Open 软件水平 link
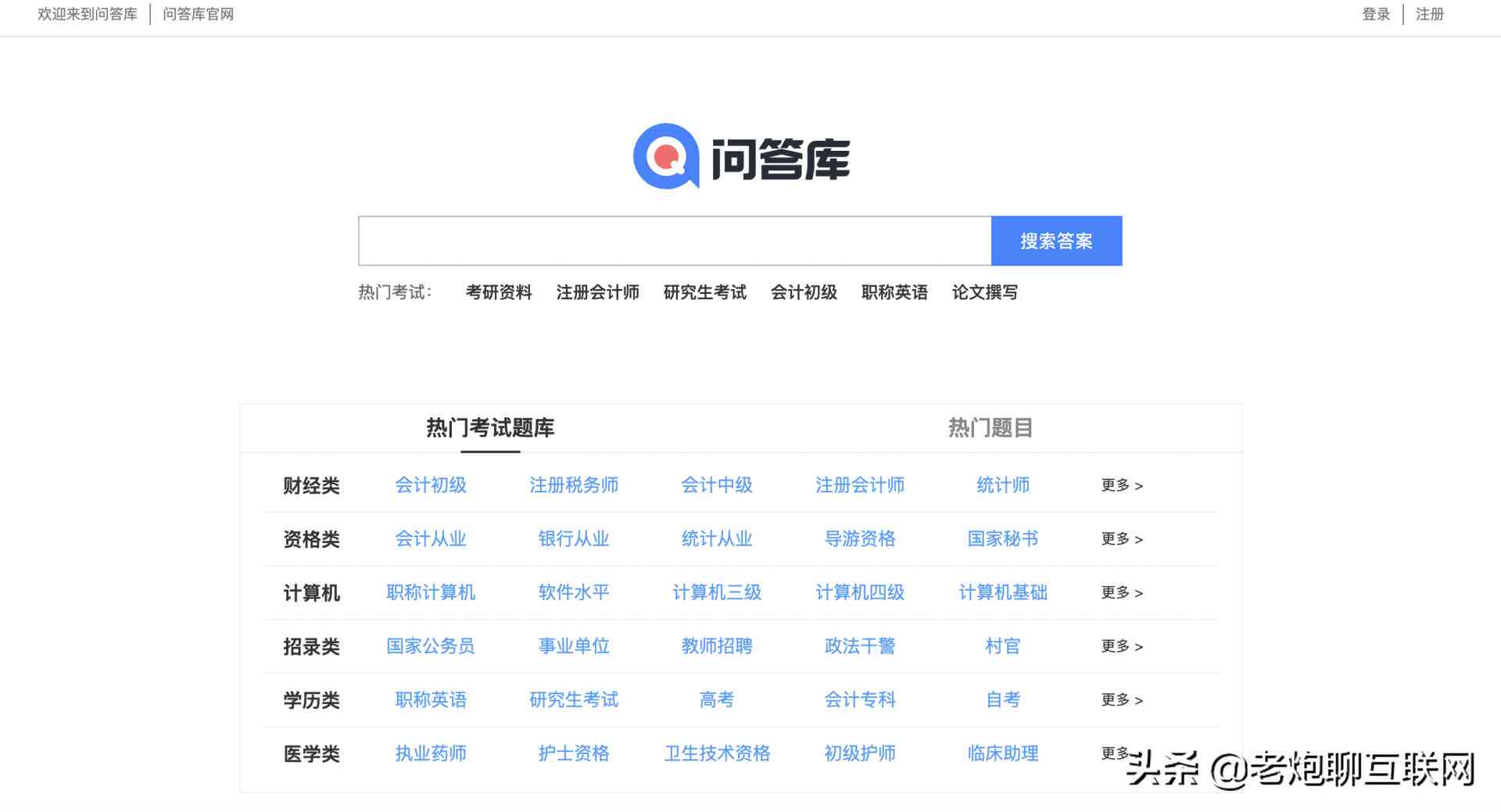 click(574, 592)
